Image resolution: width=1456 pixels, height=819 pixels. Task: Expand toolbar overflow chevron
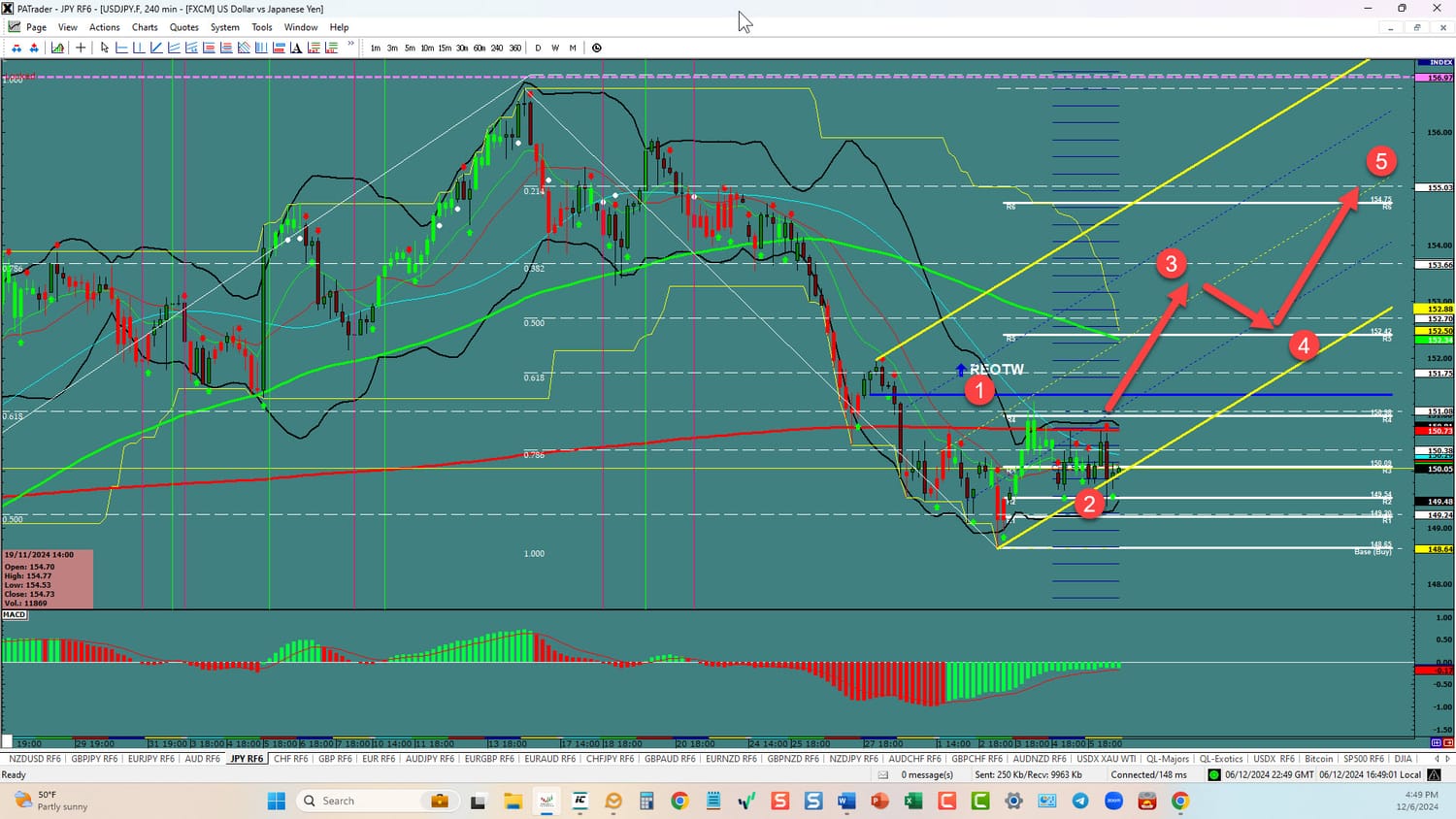tap(351, 44)
